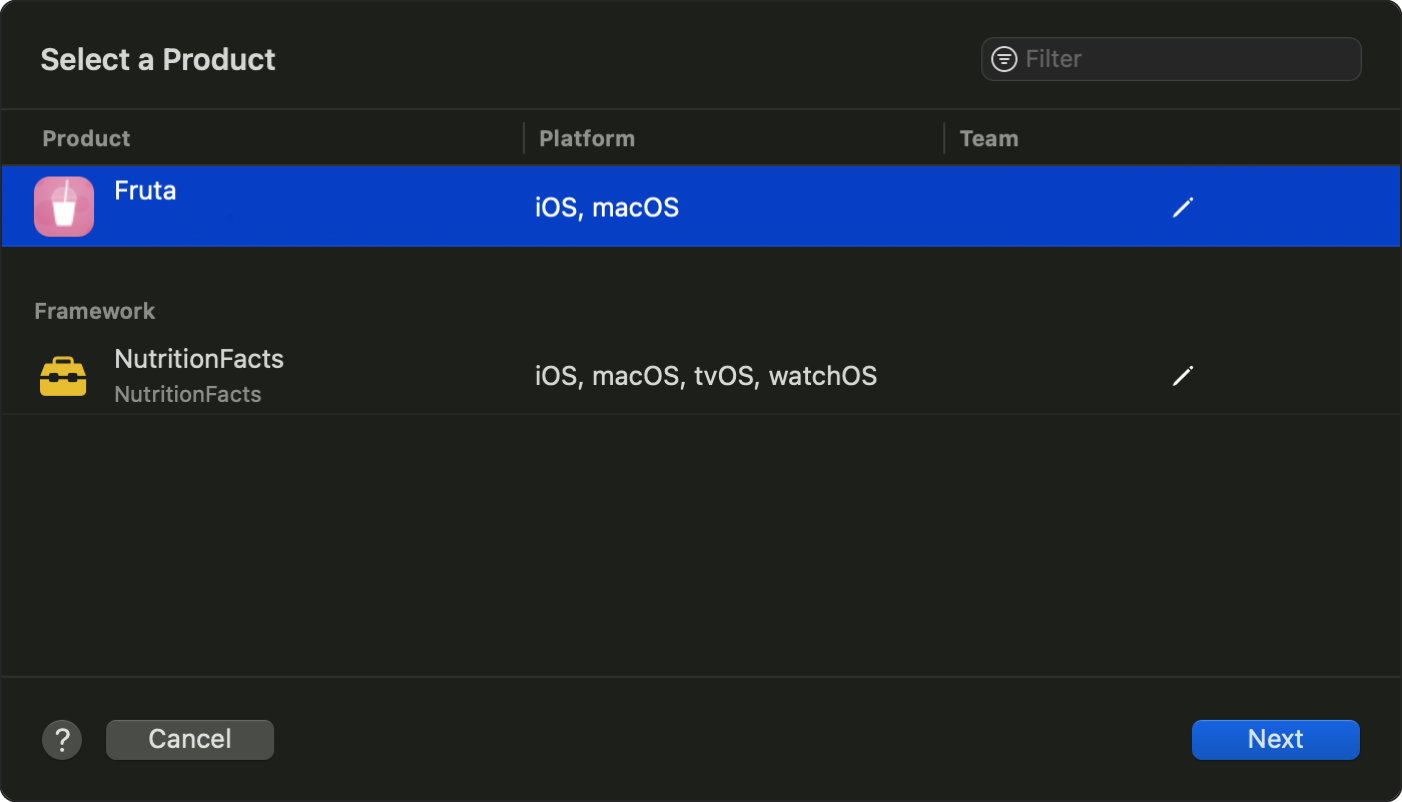Click the Team column header

[989, 138]
